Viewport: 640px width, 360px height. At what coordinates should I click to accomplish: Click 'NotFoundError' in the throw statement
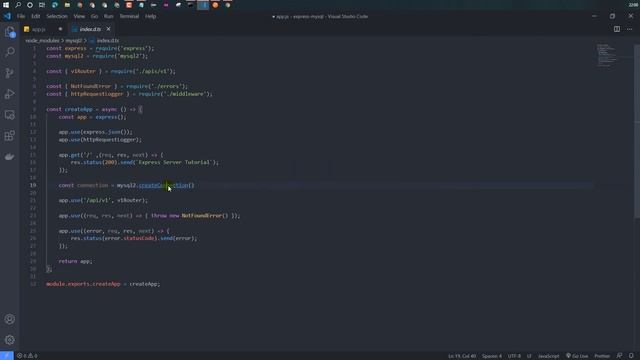(x=202, y=216)
